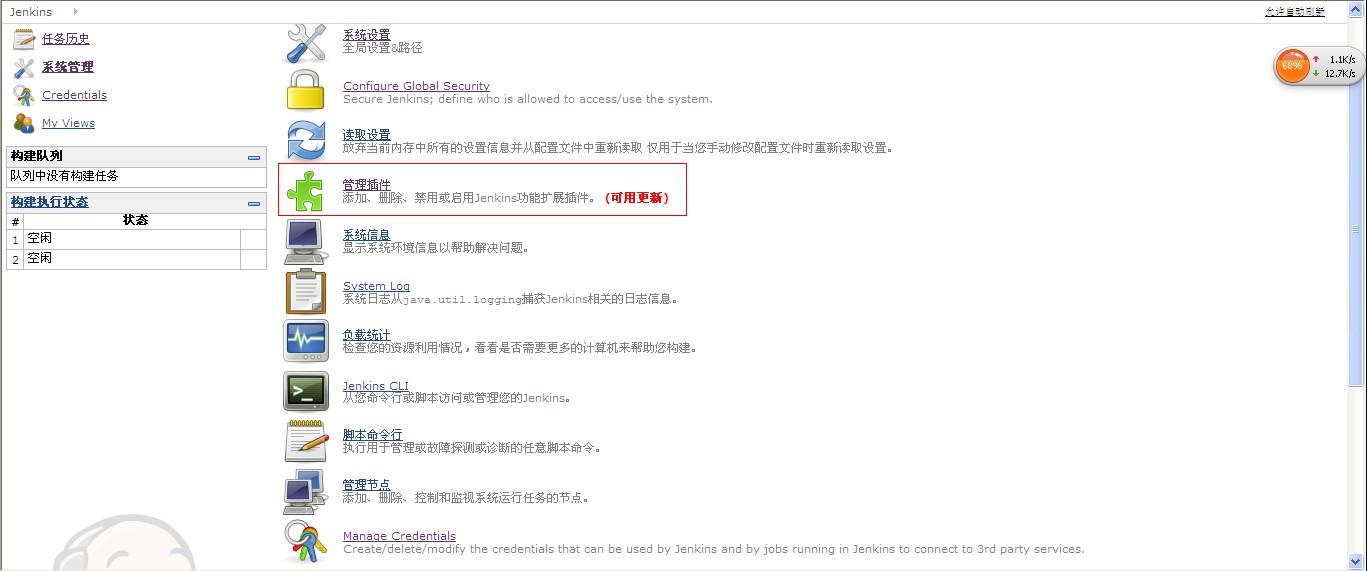Open the 负载统计 link
Image resolution: width=1367 pixels, height=571 pixels.
(367, 335)
